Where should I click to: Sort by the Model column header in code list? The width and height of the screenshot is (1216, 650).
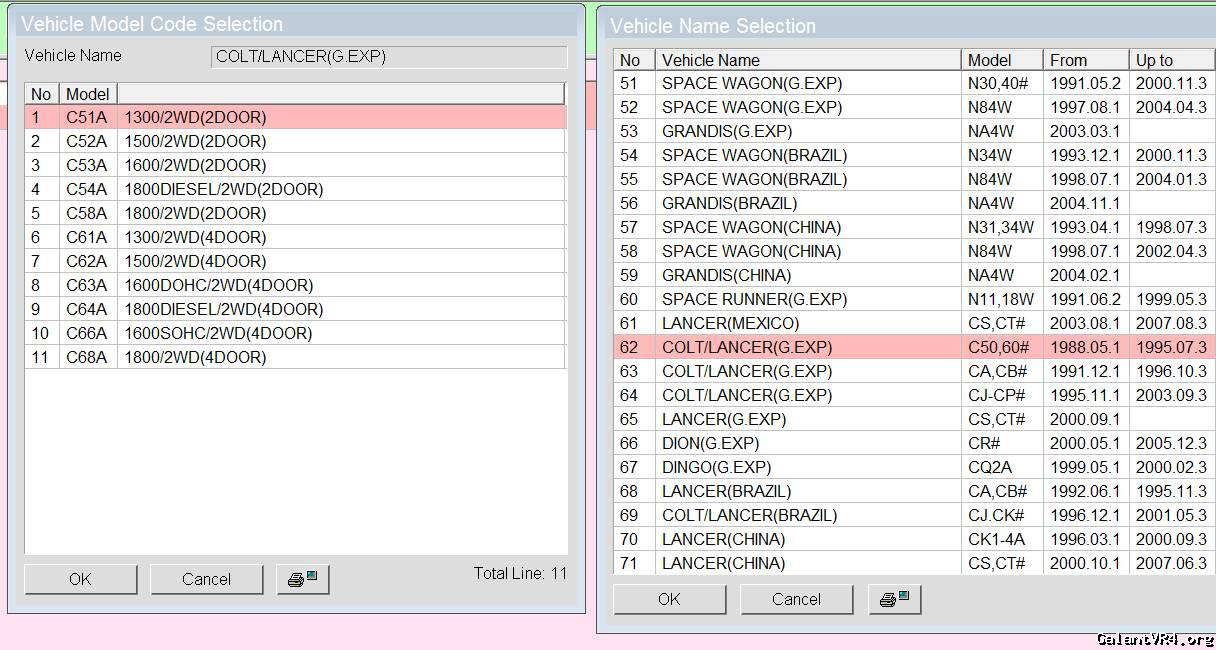click(x=88, y=94)
